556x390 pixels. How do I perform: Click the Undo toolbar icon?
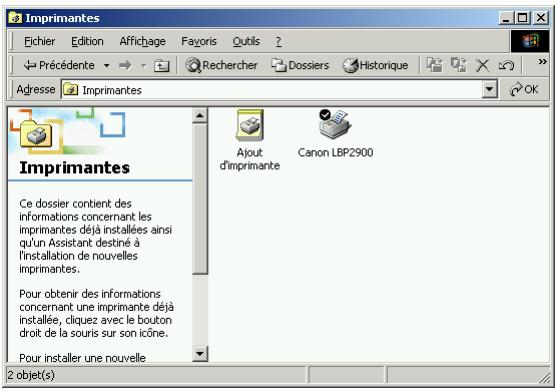506,66
